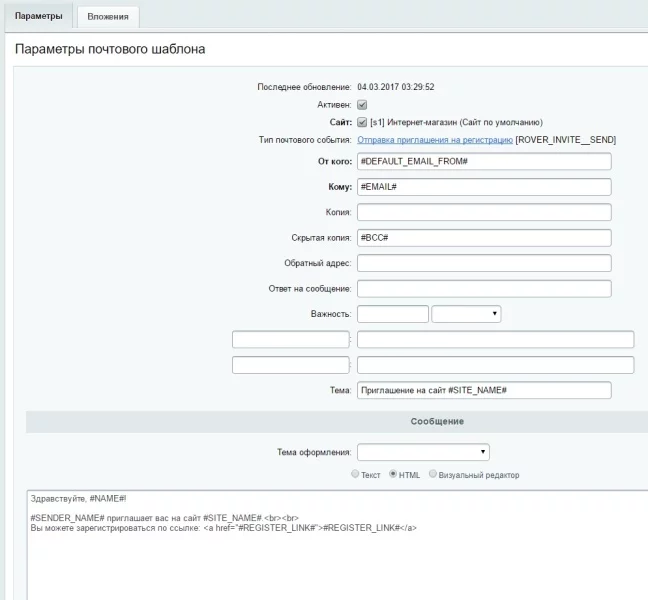Toggle the Активен checkbox
This screenshot has width=648, height=600.
point(362,104)
